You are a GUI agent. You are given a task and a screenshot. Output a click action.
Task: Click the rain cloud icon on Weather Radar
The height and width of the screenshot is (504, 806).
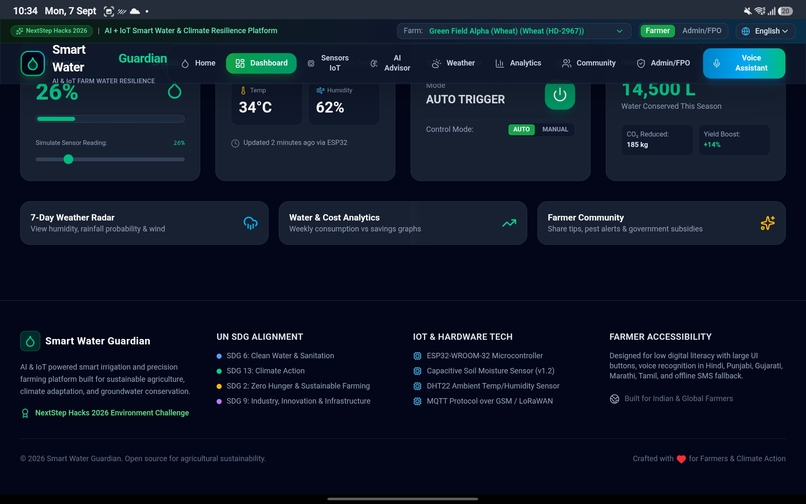point(250,223)
